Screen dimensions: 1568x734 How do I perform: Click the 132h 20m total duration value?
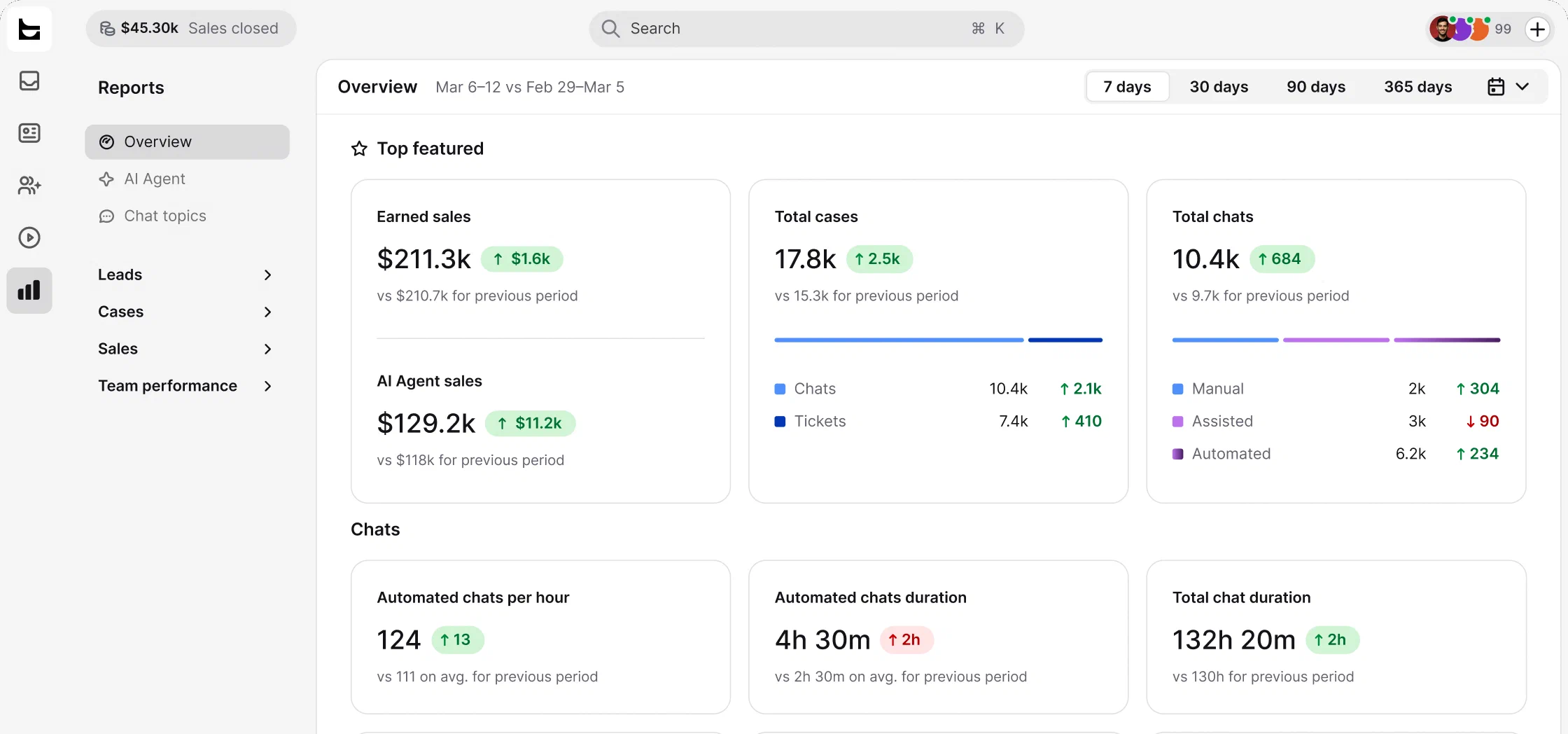(1234, 639)
